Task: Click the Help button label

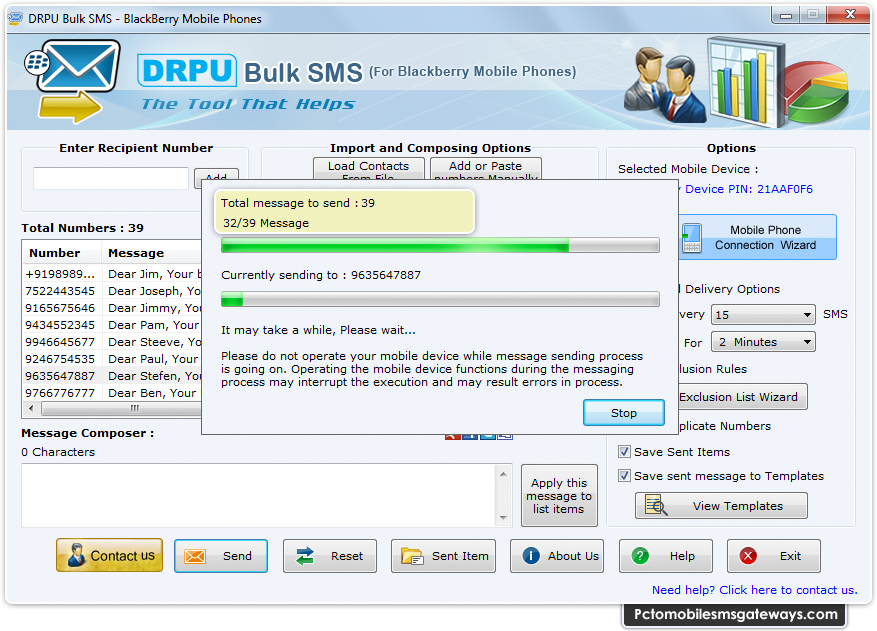Action: tap(682, 556)
